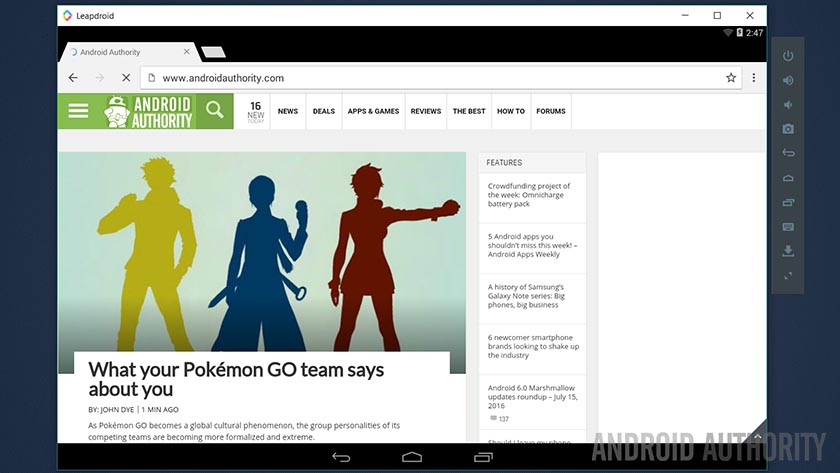Open the NEWS menu item
840x473 pixels.
click(288, 111)
